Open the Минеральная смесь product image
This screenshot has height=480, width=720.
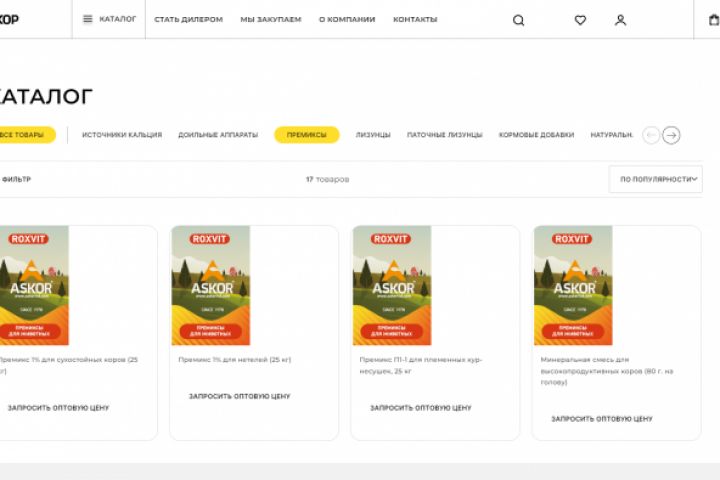[x=573, y=285]
